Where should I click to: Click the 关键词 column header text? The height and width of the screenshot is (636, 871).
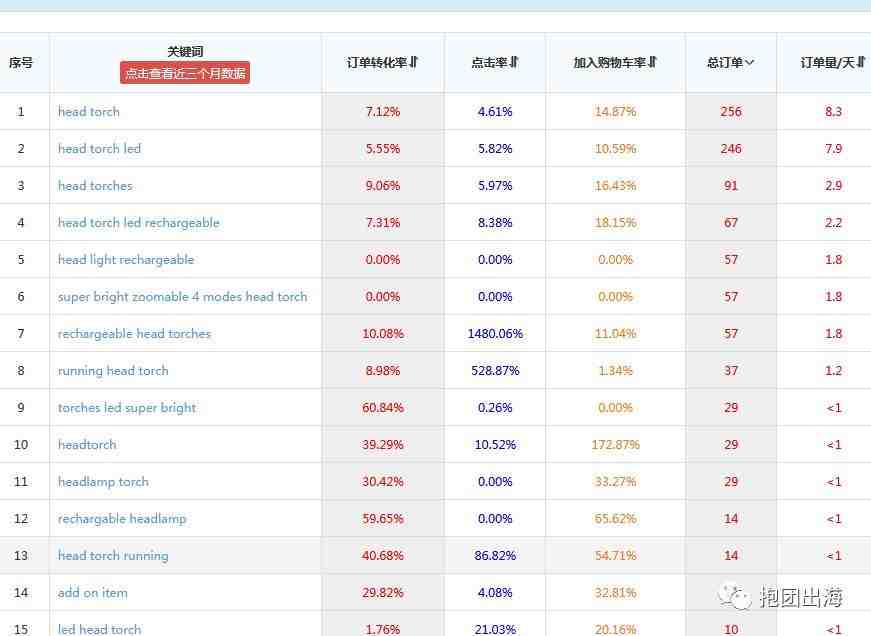(185, 52)
